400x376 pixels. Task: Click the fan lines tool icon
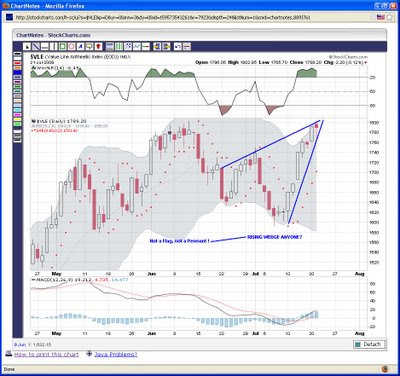128,46
